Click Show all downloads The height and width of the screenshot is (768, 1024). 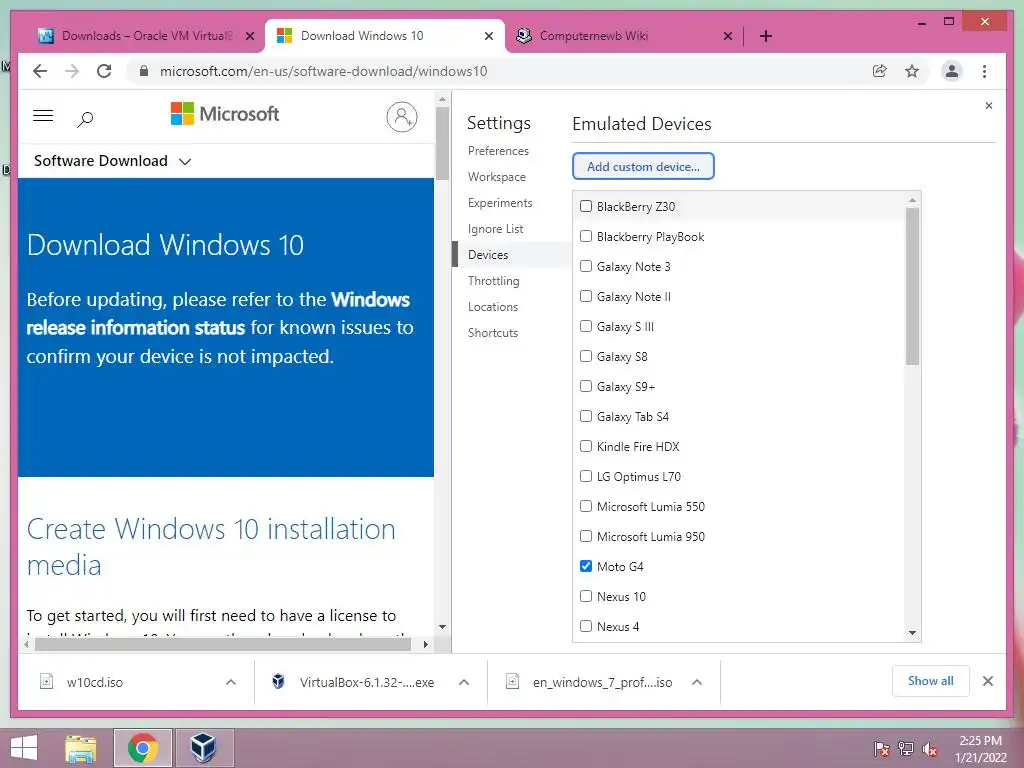click(x=930, y=681)
